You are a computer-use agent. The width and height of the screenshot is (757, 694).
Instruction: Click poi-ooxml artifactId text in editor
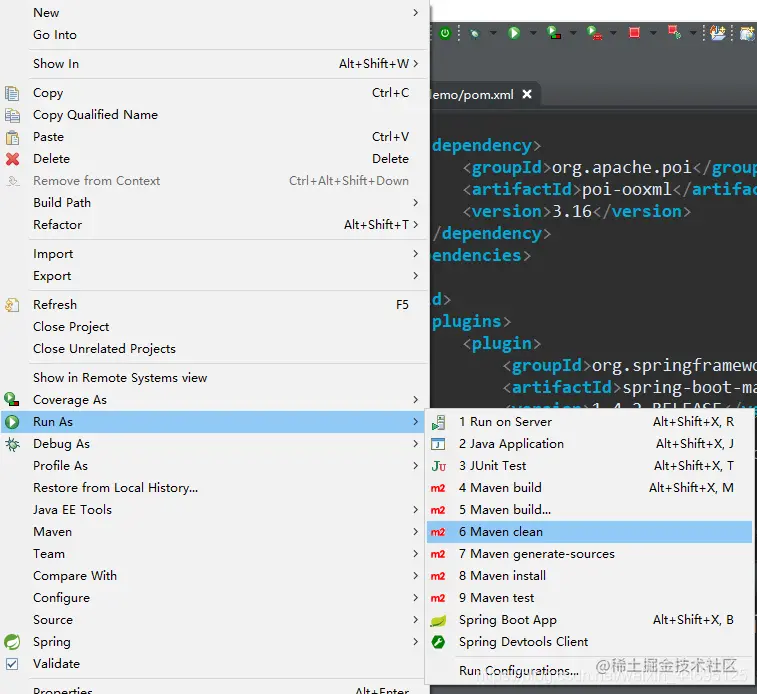[627, 189]
